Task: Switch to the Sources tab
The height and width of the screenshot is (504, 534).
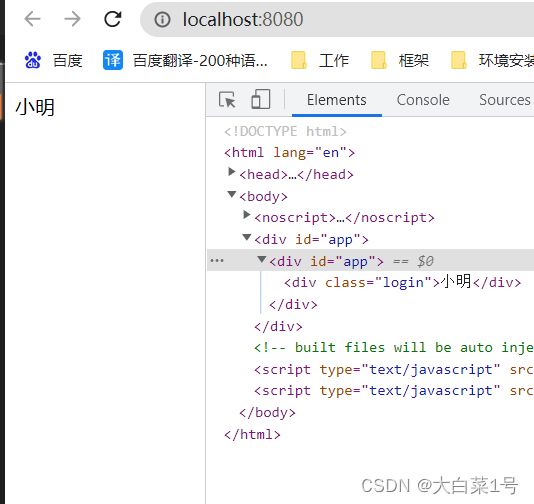Action: click(505, 100)
